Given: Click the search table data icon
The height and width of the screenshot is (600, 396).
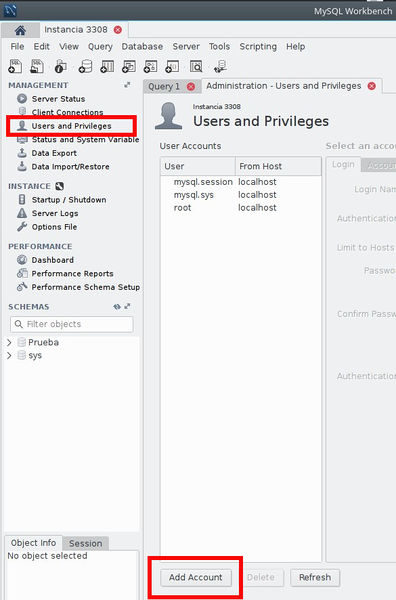Looking at the screenshot, I should [x=196, y=66].
